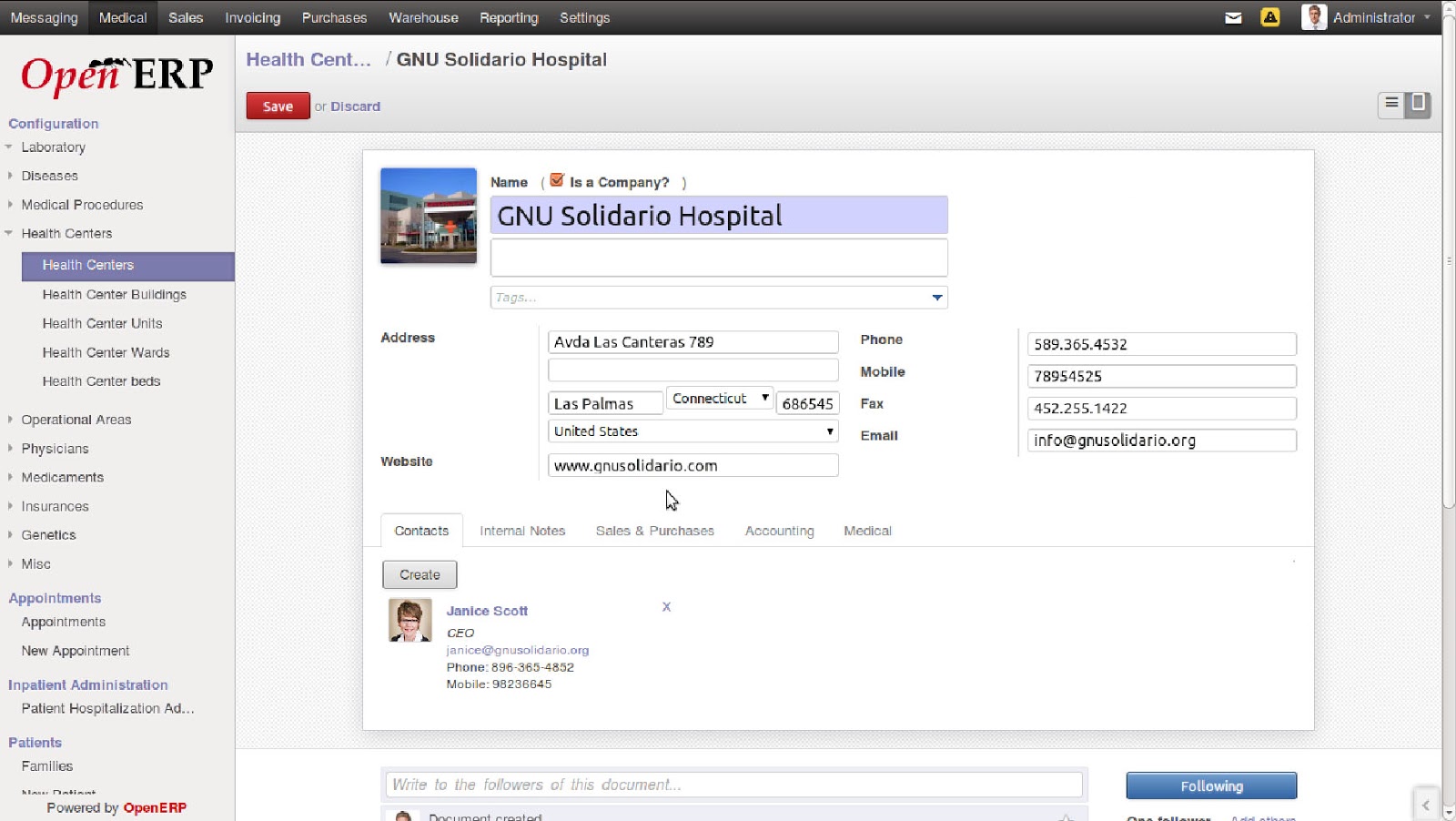
Task: Expand the Medicaments menu
Action: (x=62, y=478)
